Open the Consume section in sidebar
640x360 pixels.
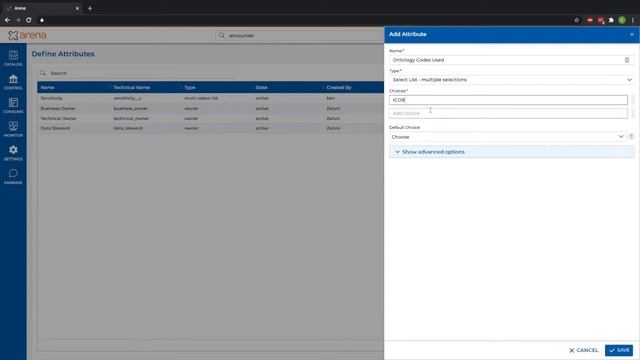13,105
